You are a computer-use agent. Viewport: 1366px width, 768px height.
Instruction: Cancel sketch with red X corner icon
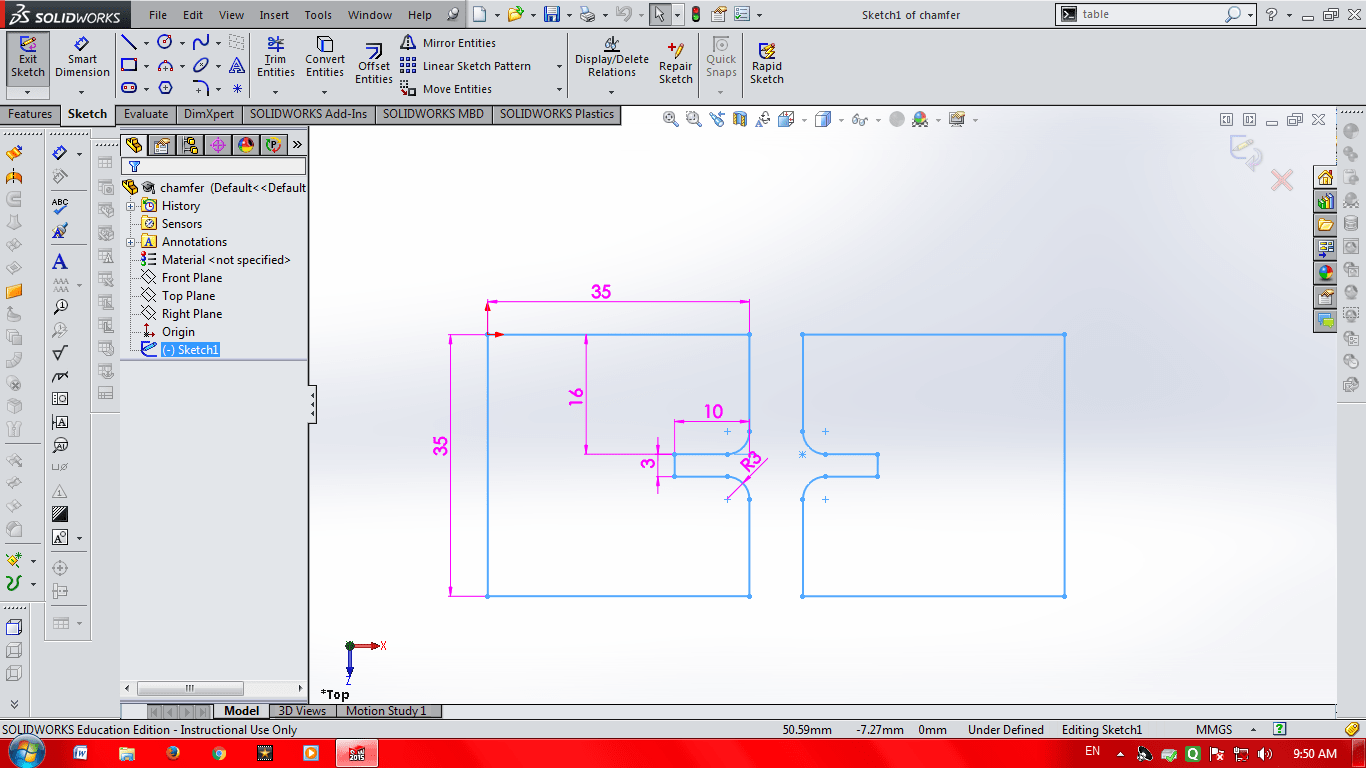pyautogui.click(x=1281, y=180)
